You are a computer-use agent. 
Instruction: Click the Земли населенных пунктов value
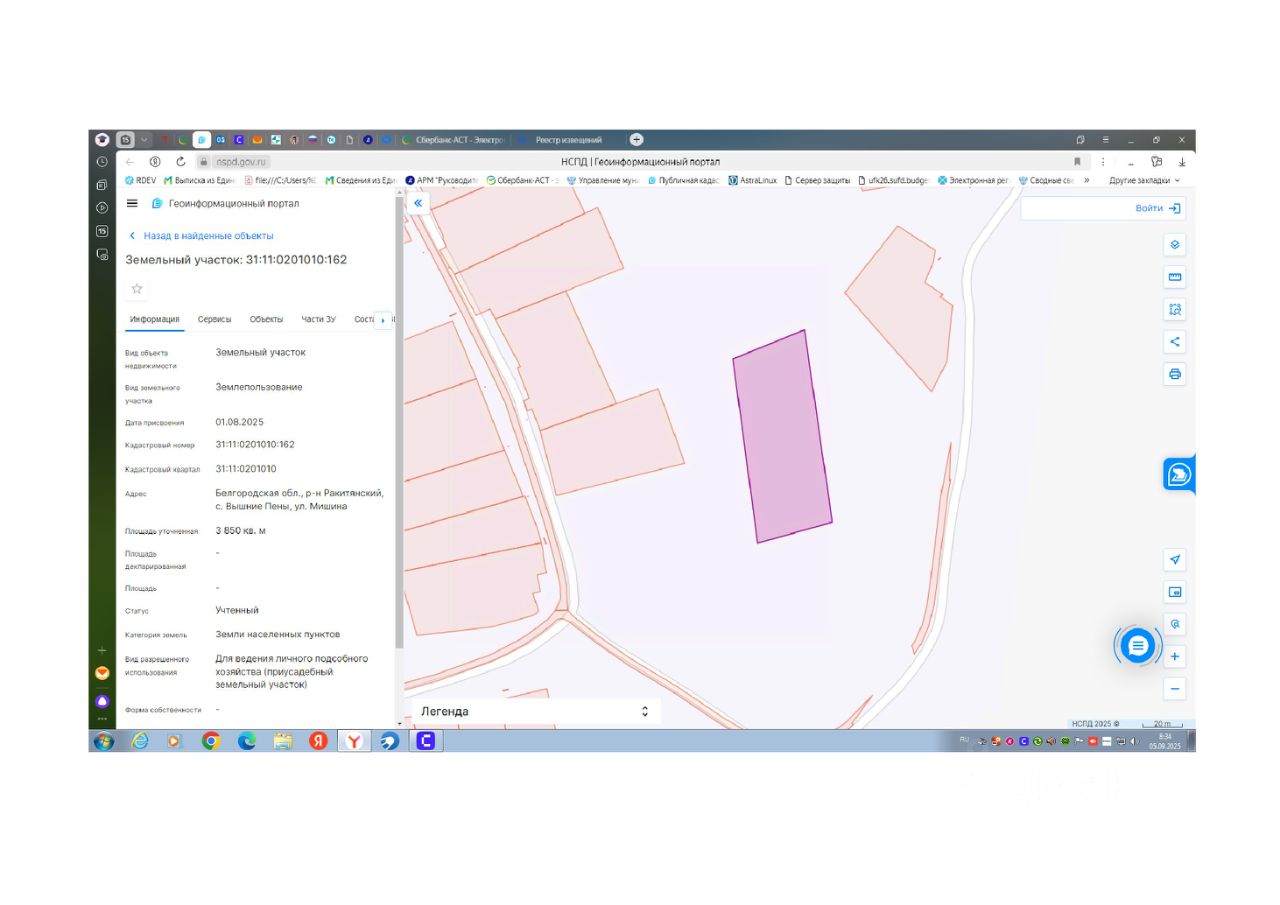(x=278, y=634)
